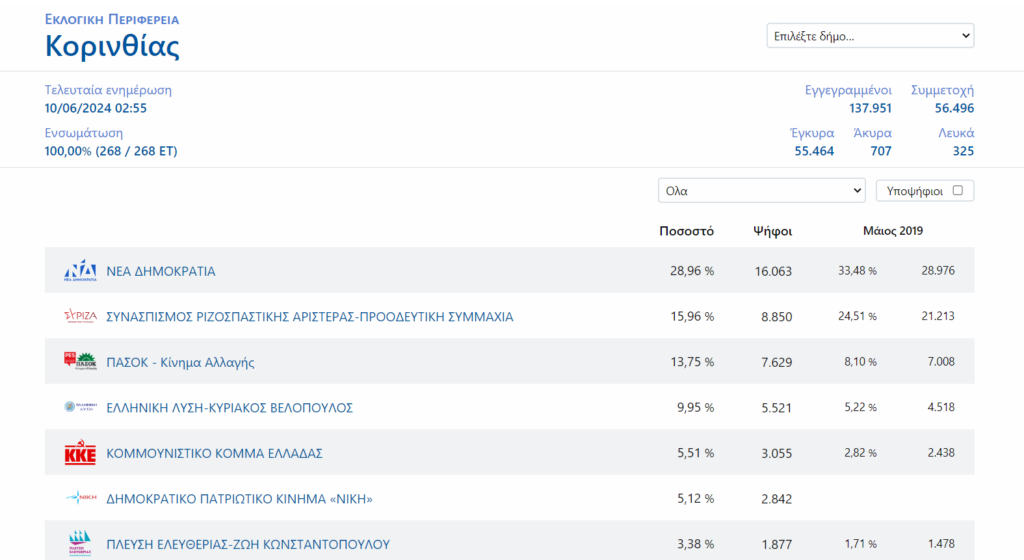Click the Plefsi Eleftherias sailboat logo
Image resolution: width=1024 pixels, height=560 pixels.
click(80, 543)
